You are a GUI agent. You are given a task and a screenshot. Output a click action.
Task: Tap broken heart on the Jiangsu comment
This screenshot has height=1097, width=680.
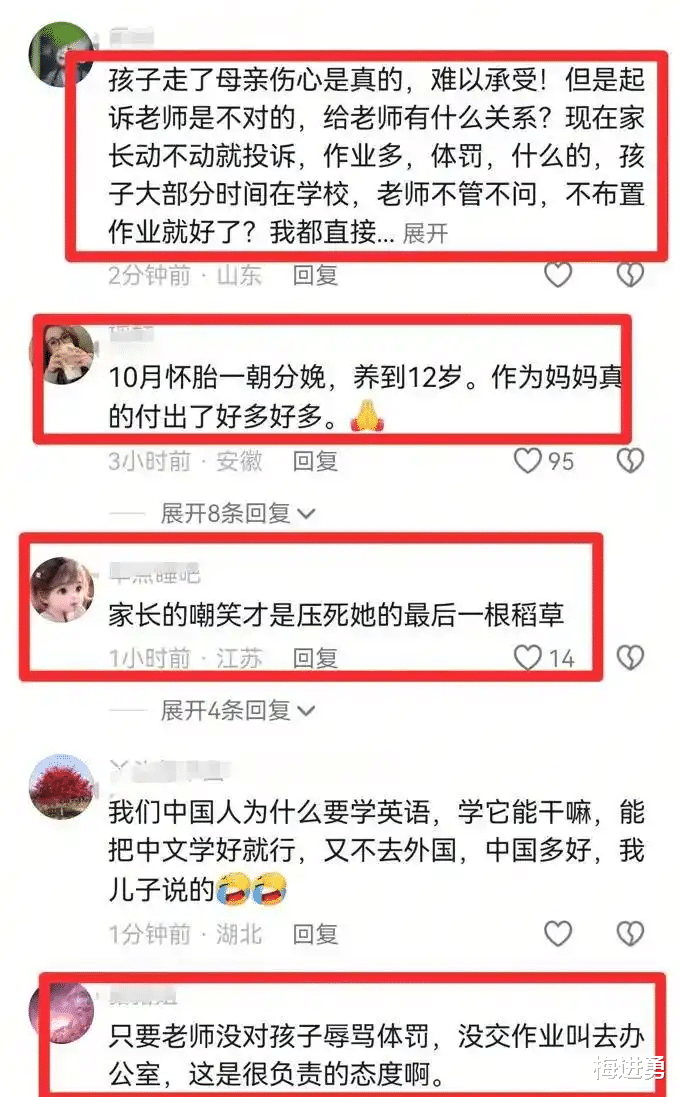[x=630, y=658]
